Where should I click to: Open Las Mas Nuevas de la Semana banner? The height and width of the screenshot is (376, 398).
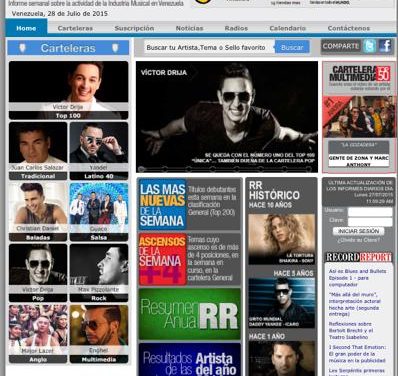pos(189,204)
